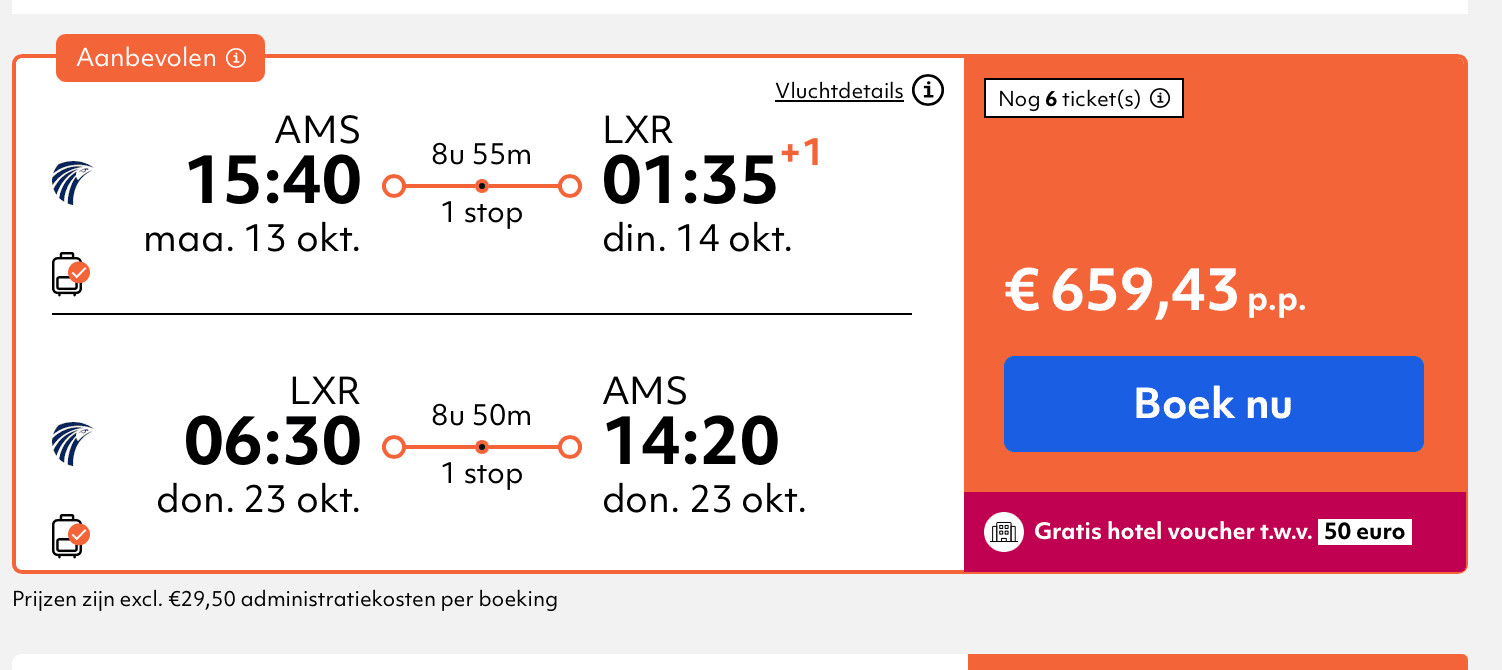Click the Nog 6 ticket(s) badge
This screenshot has height=670, width=1502.
[1070, 99]
